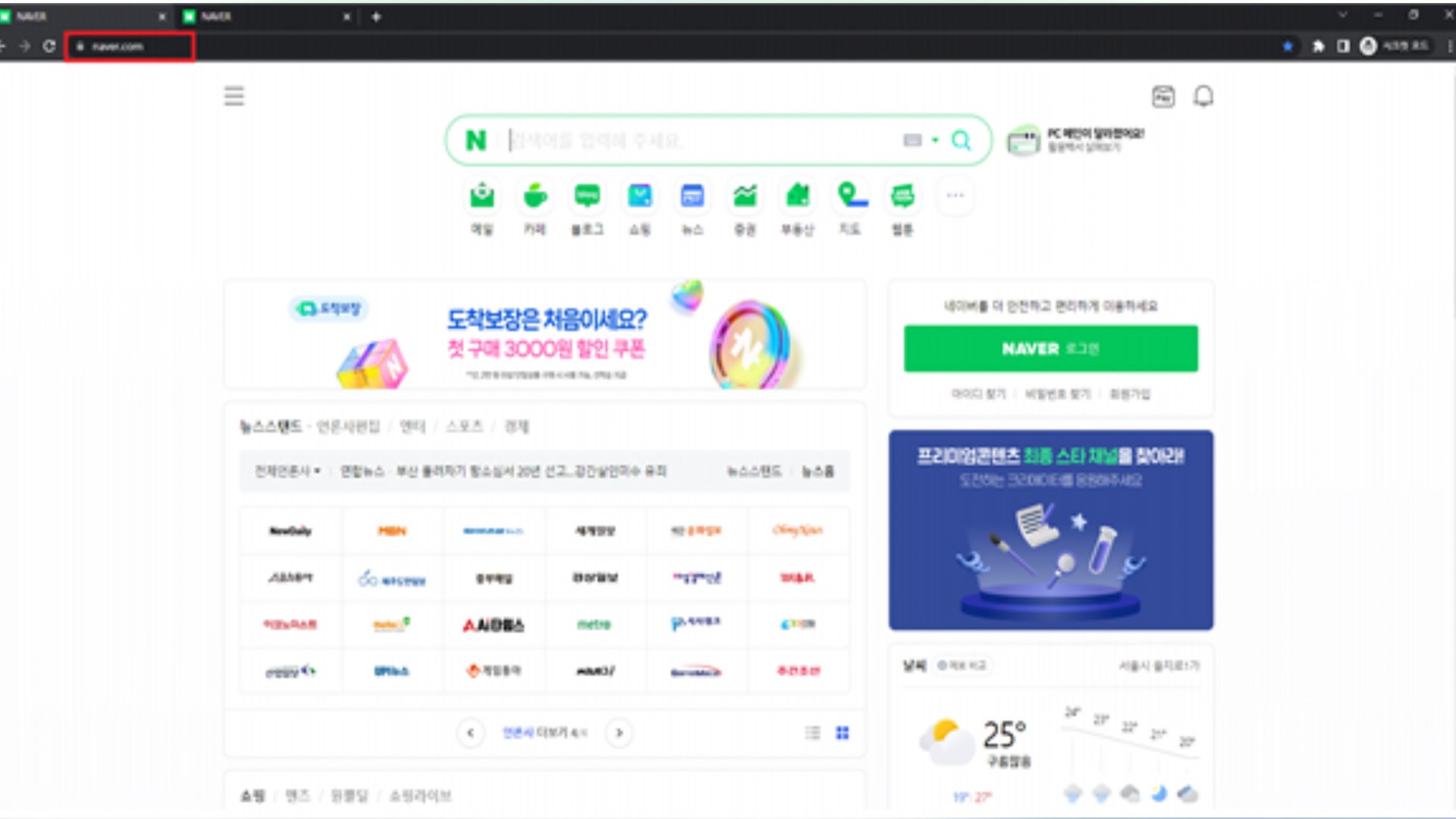1456x819 pixels.
Task: Open Naver Shopping
Action: tap(640, 196)
